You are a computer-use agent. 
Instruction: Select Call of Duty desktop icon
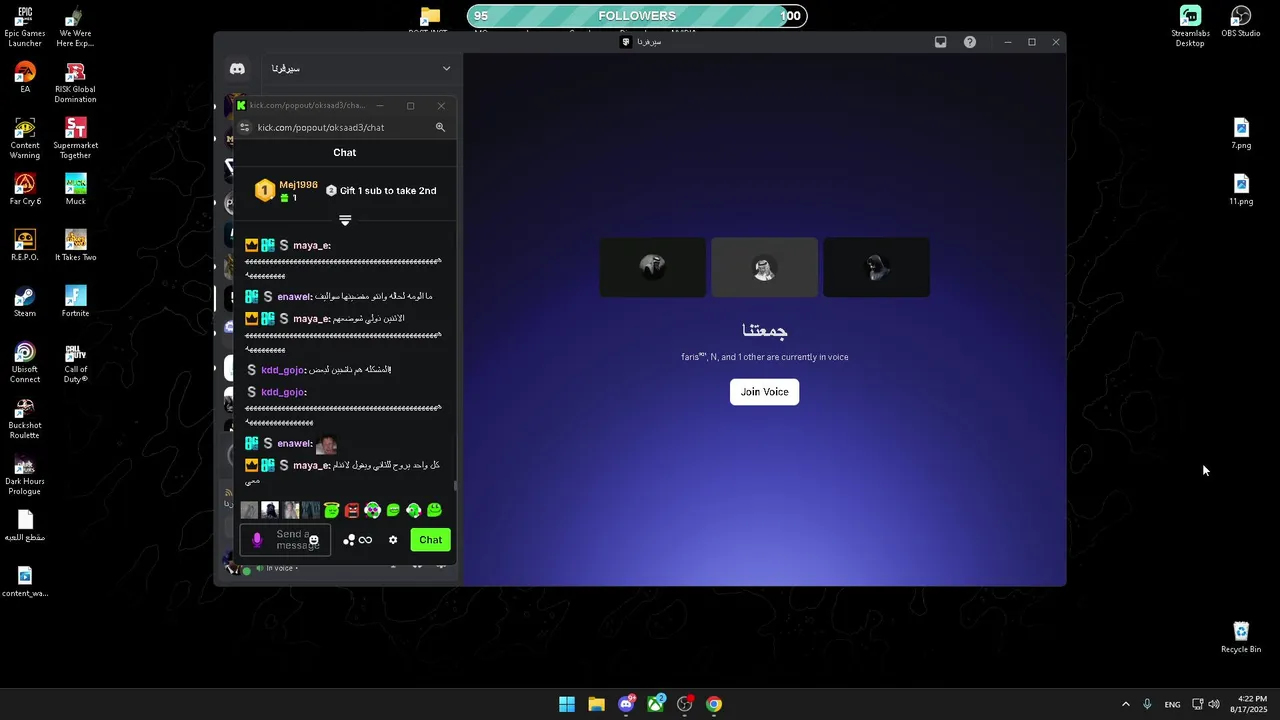tap(75, 363)
